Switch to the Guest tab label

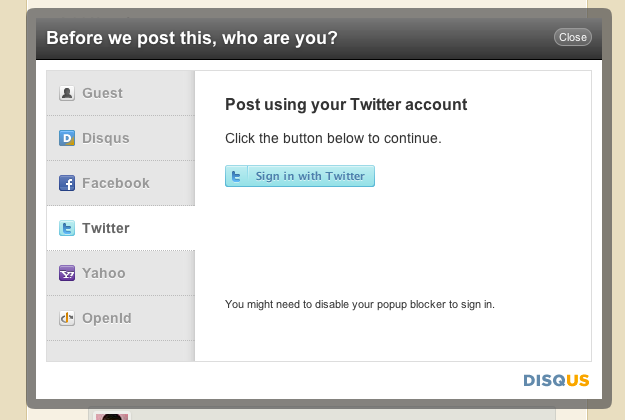(x=102, y=94)
